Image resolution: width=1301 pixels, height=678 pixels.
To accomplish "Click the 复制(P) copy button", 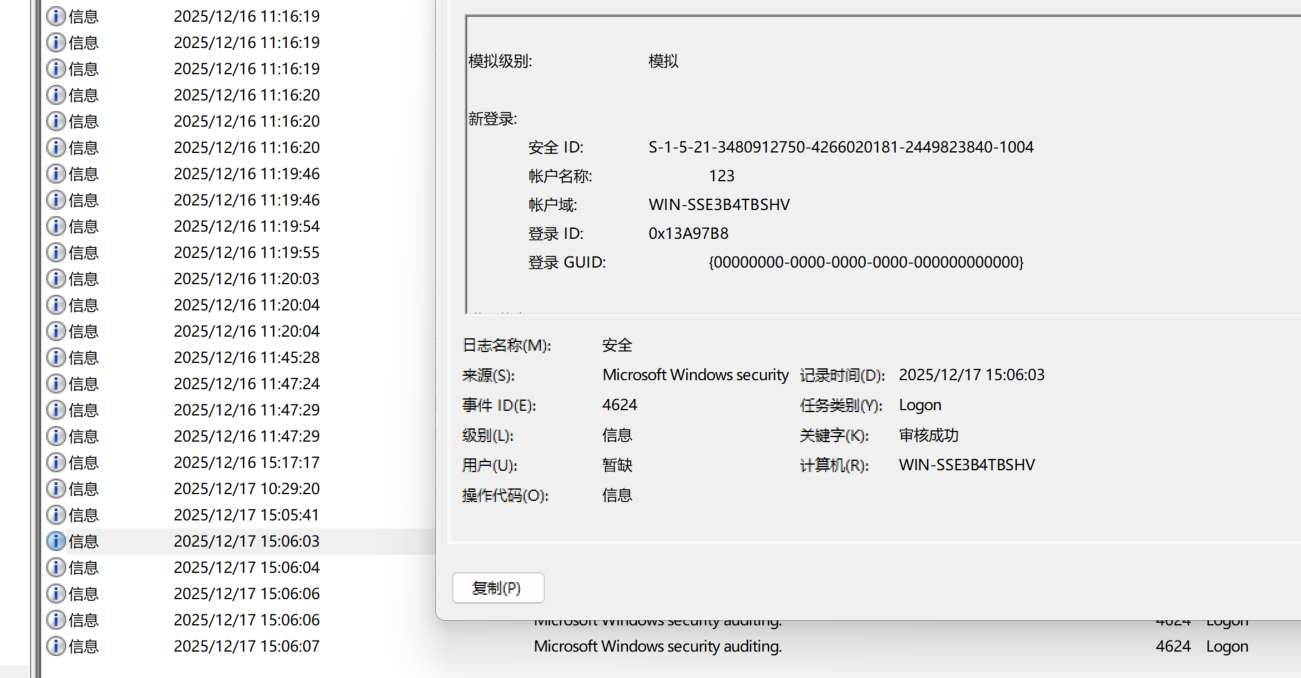I will [x=498, y=588].
